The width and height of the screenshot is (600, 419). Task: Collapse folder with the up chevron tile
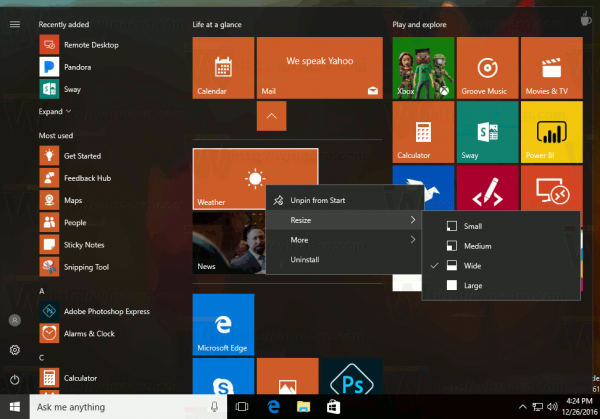(271, 116)
